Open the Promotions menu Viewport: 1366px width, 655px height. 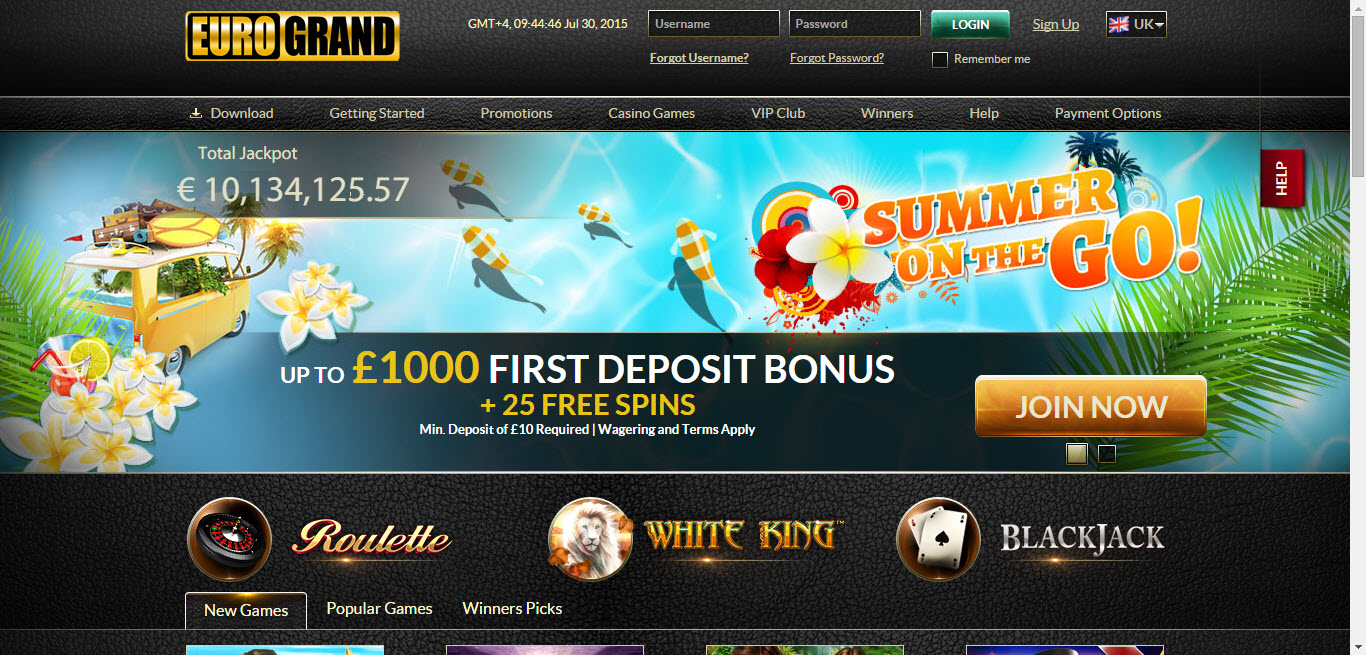pos(516,113)
